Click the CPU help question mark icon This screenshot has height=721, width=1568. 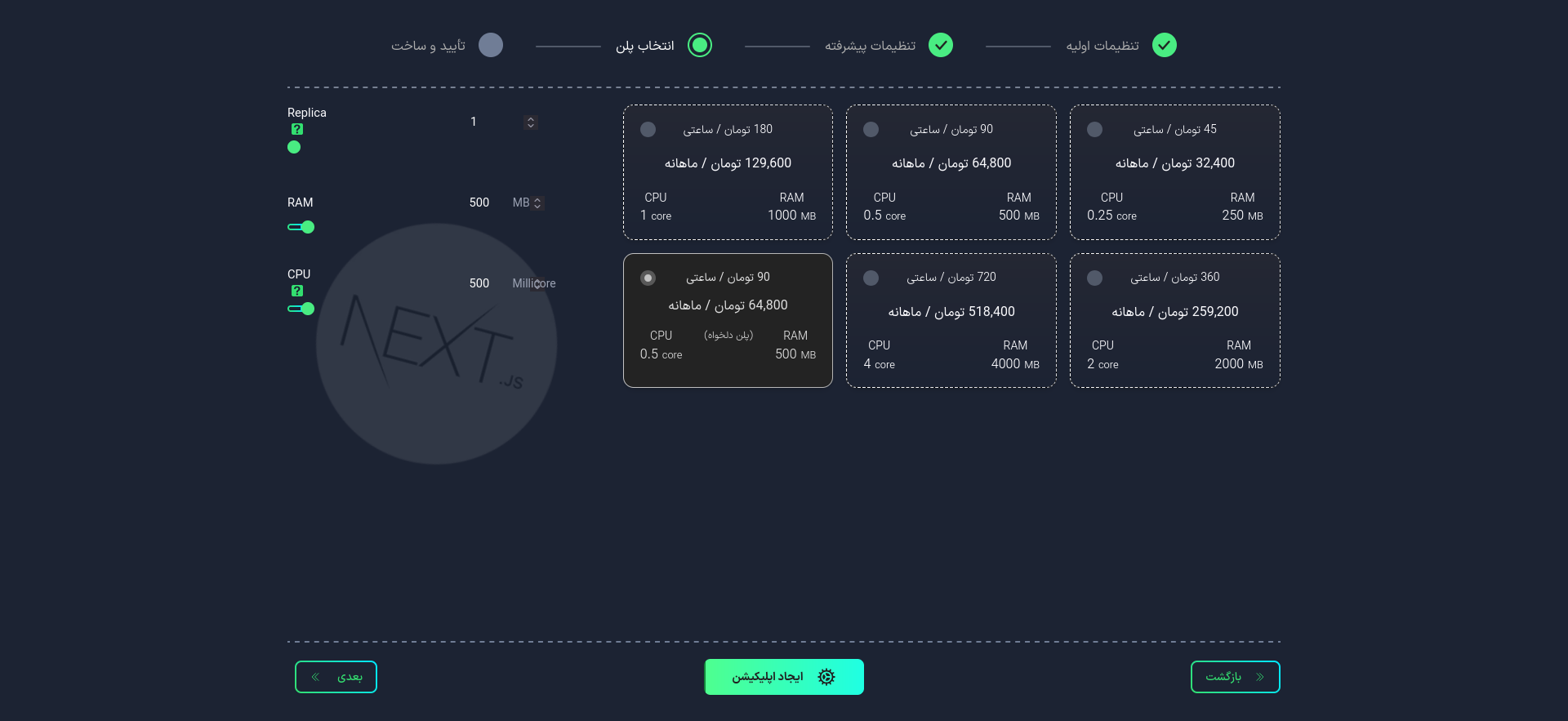297,291
